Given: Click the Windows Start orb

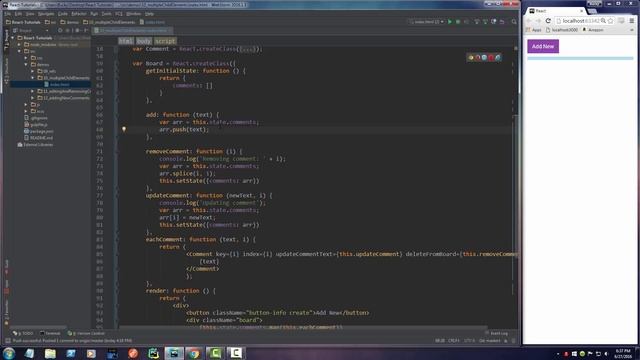Looking at the screenshot, I should tap(9, 353).
